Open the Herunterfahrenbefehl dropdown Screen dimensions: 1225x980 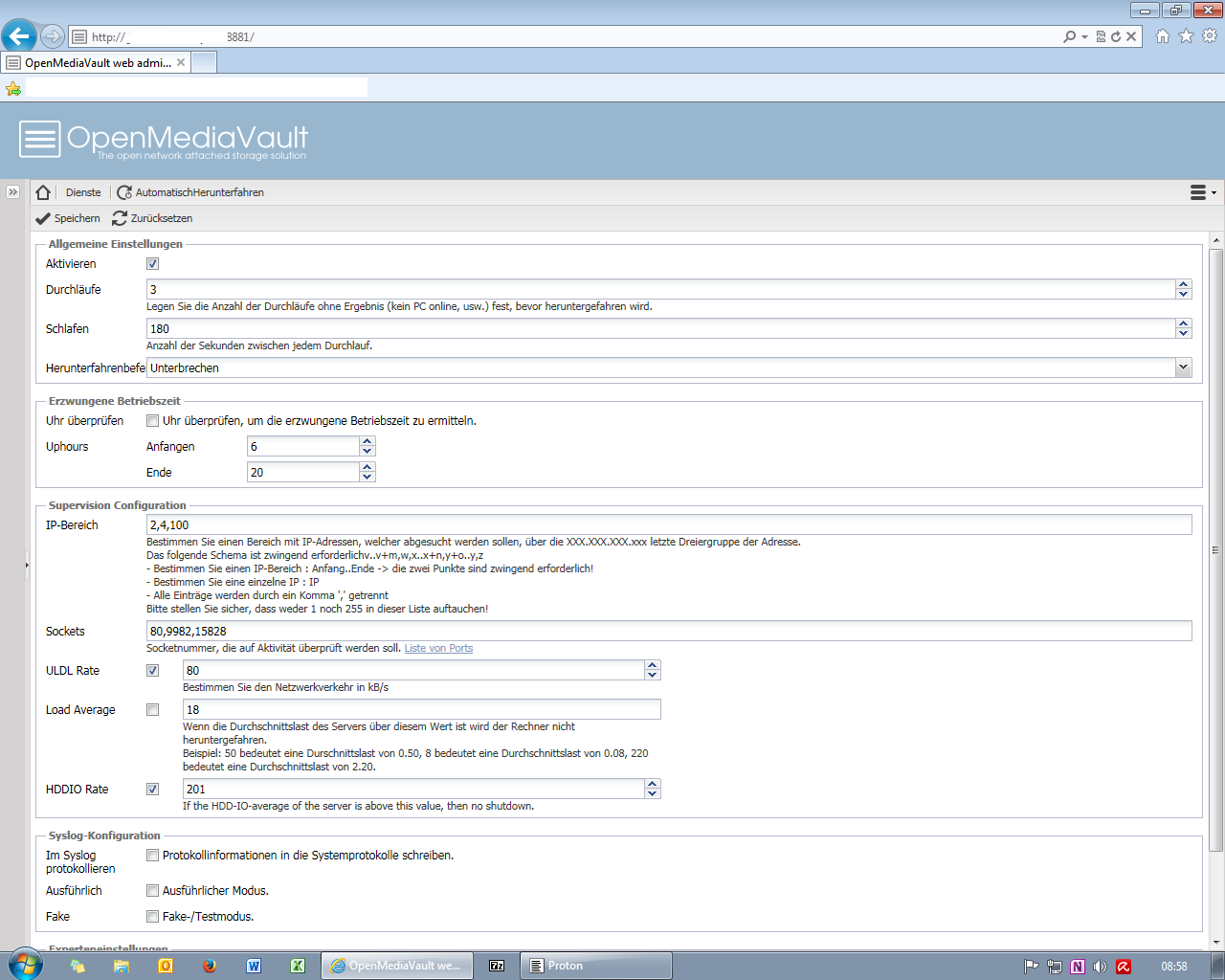[x=1184, y=367]
